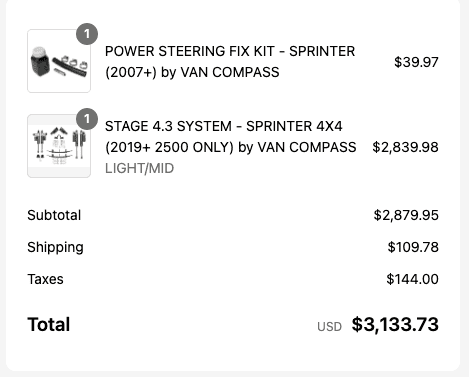This screenshot has width=469, height=377.
Task: Select the Power Steering Fix Kit title
Action: tap(230, 62)
